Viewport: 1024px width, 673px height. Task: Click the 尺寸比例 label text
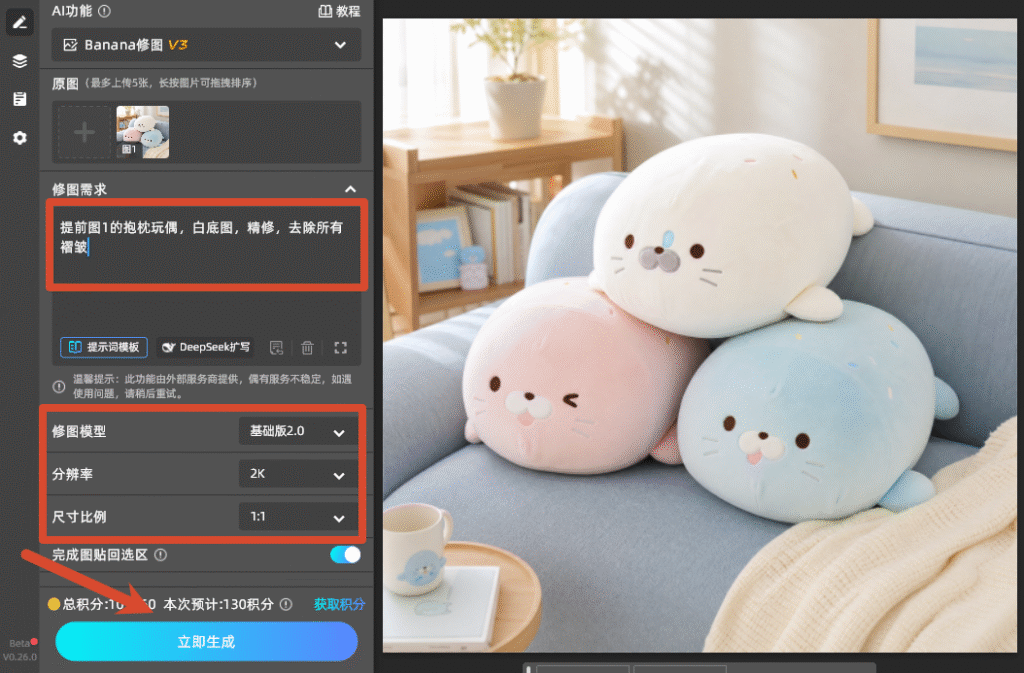[x=79, y=517]
